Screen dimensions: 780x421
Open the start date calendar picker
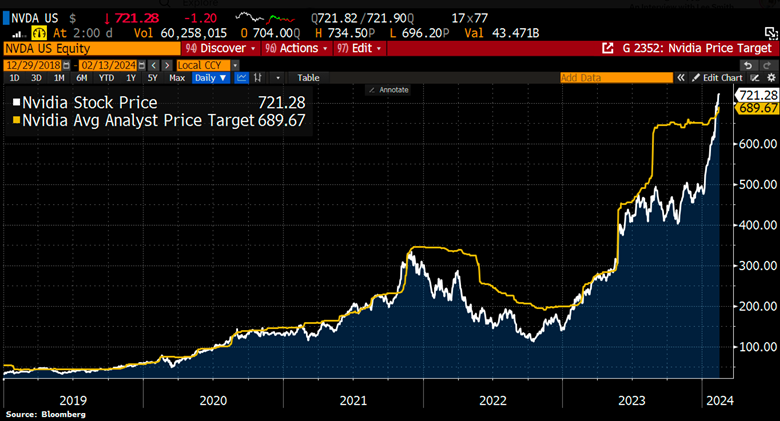click(x=66, y=66)
